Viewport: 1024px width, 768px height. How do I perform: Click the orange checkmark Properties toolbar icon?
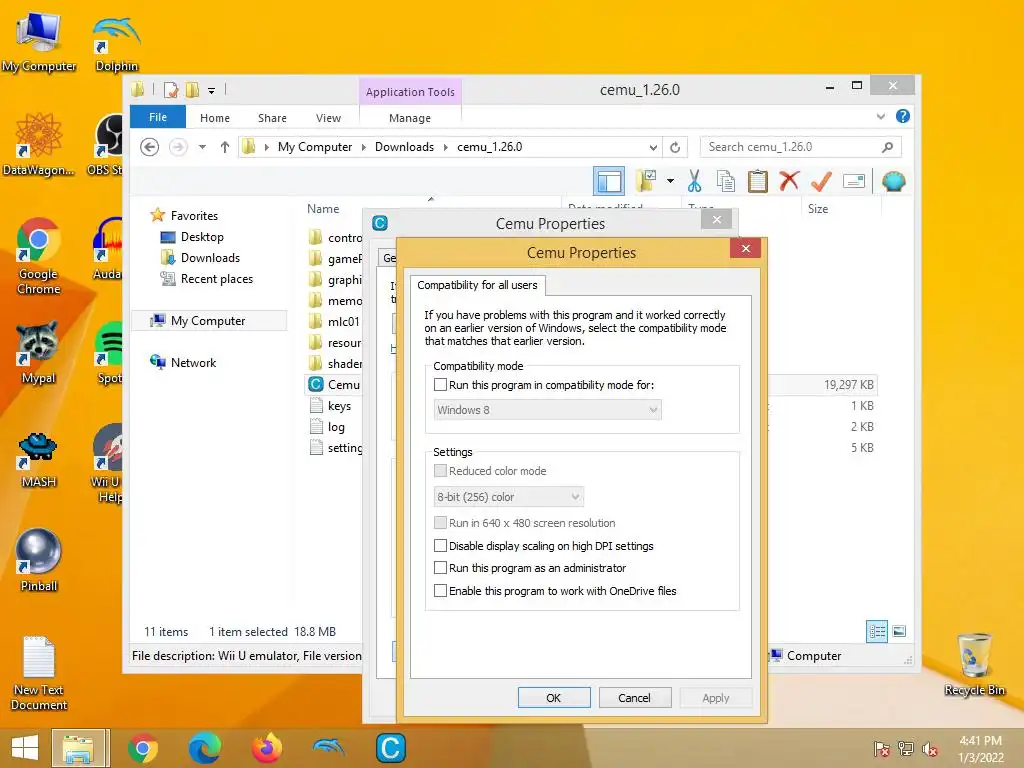click(x=821, y=181)
